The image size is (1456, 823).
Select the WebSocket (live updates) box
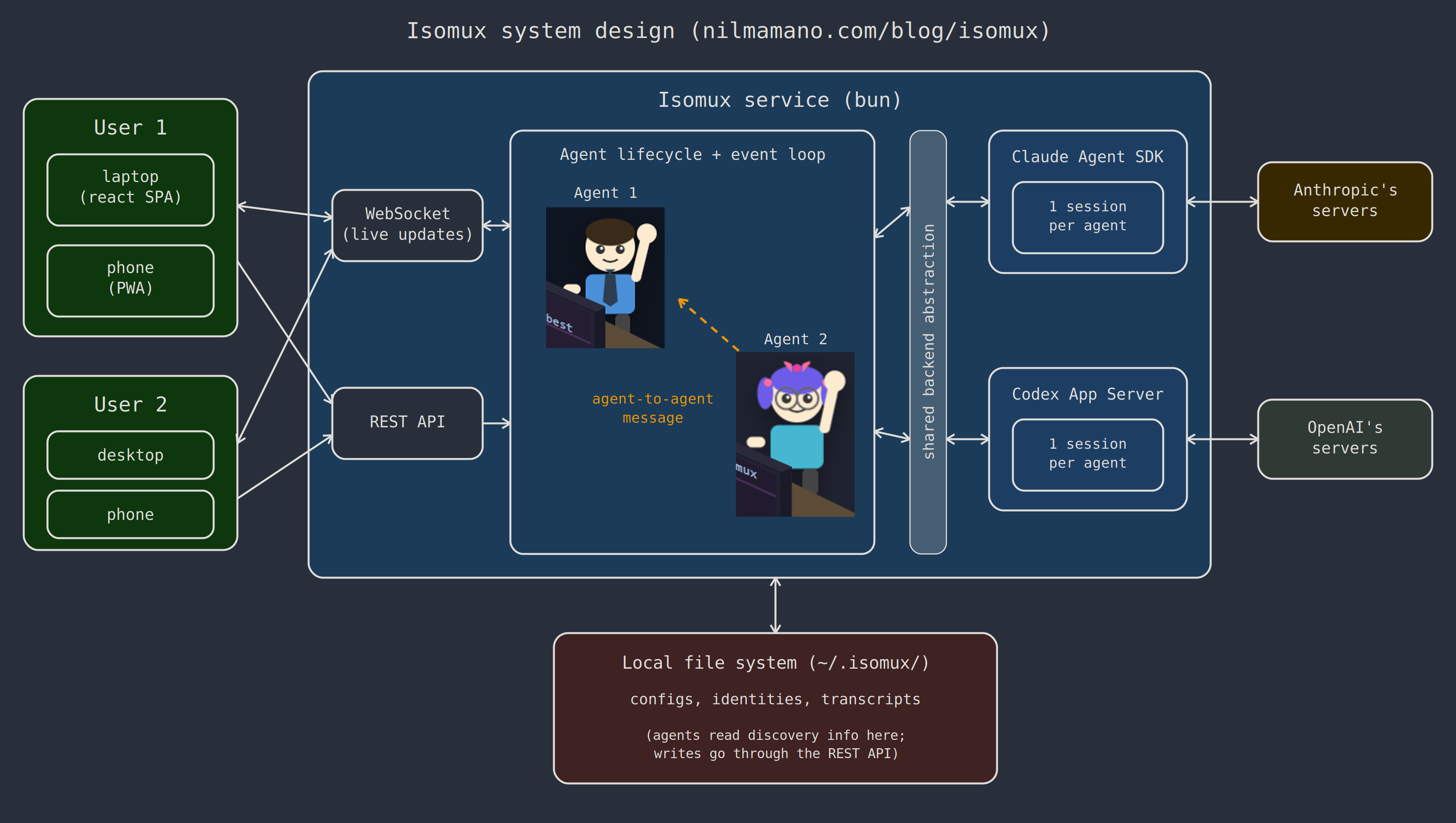[408, 225]
